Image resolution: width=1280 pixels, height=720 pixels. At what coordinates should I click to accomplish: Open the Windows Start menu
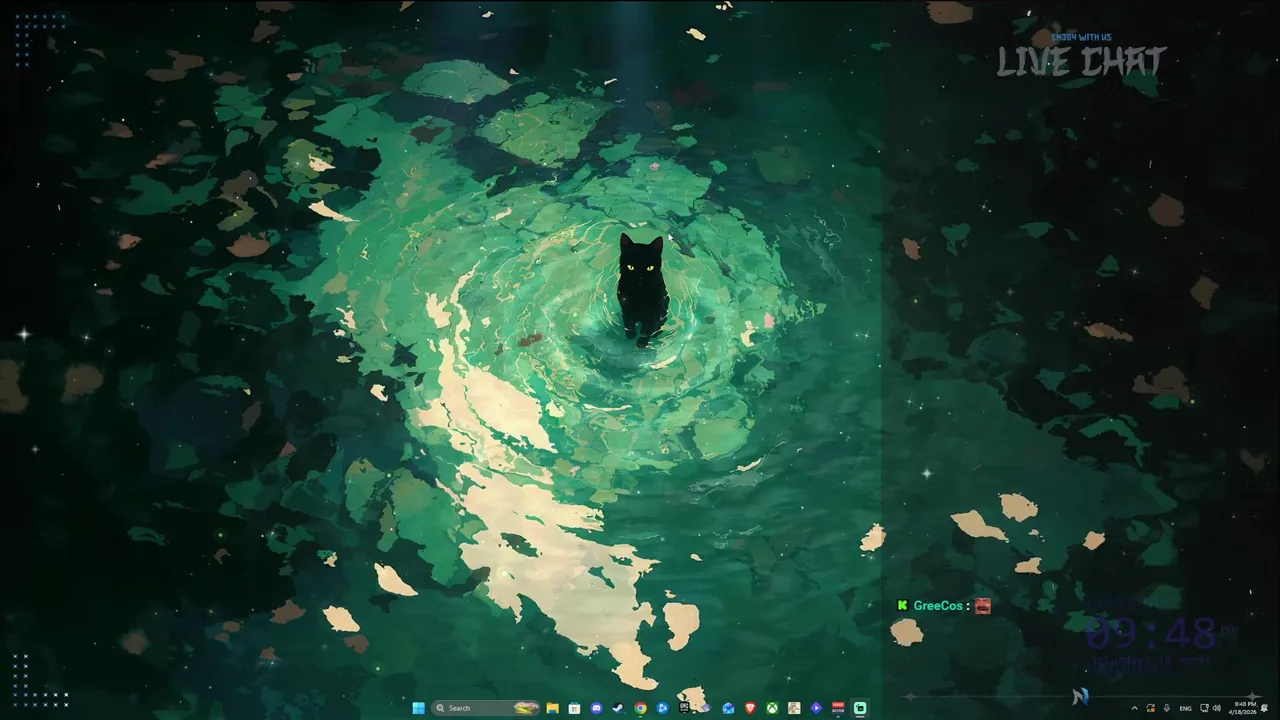(418, 708)
